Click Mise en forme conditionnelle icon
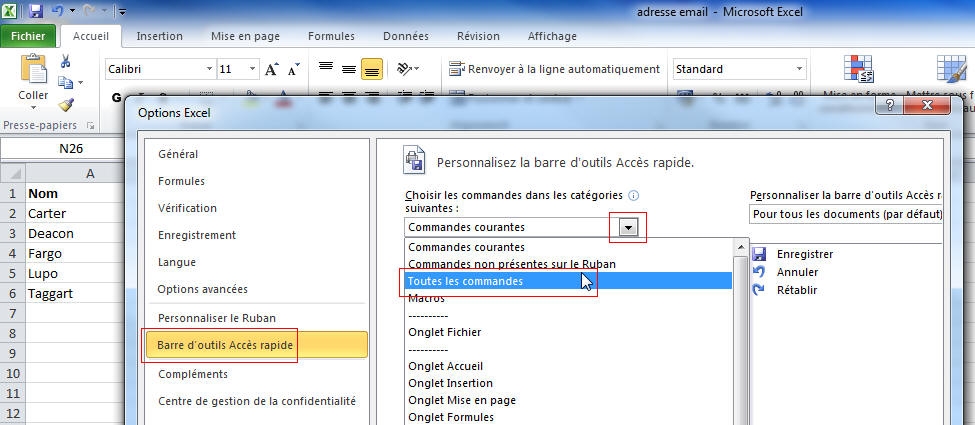Image resolution: width=975 pixels, height=425 pixels. click(x=859, y=68)
